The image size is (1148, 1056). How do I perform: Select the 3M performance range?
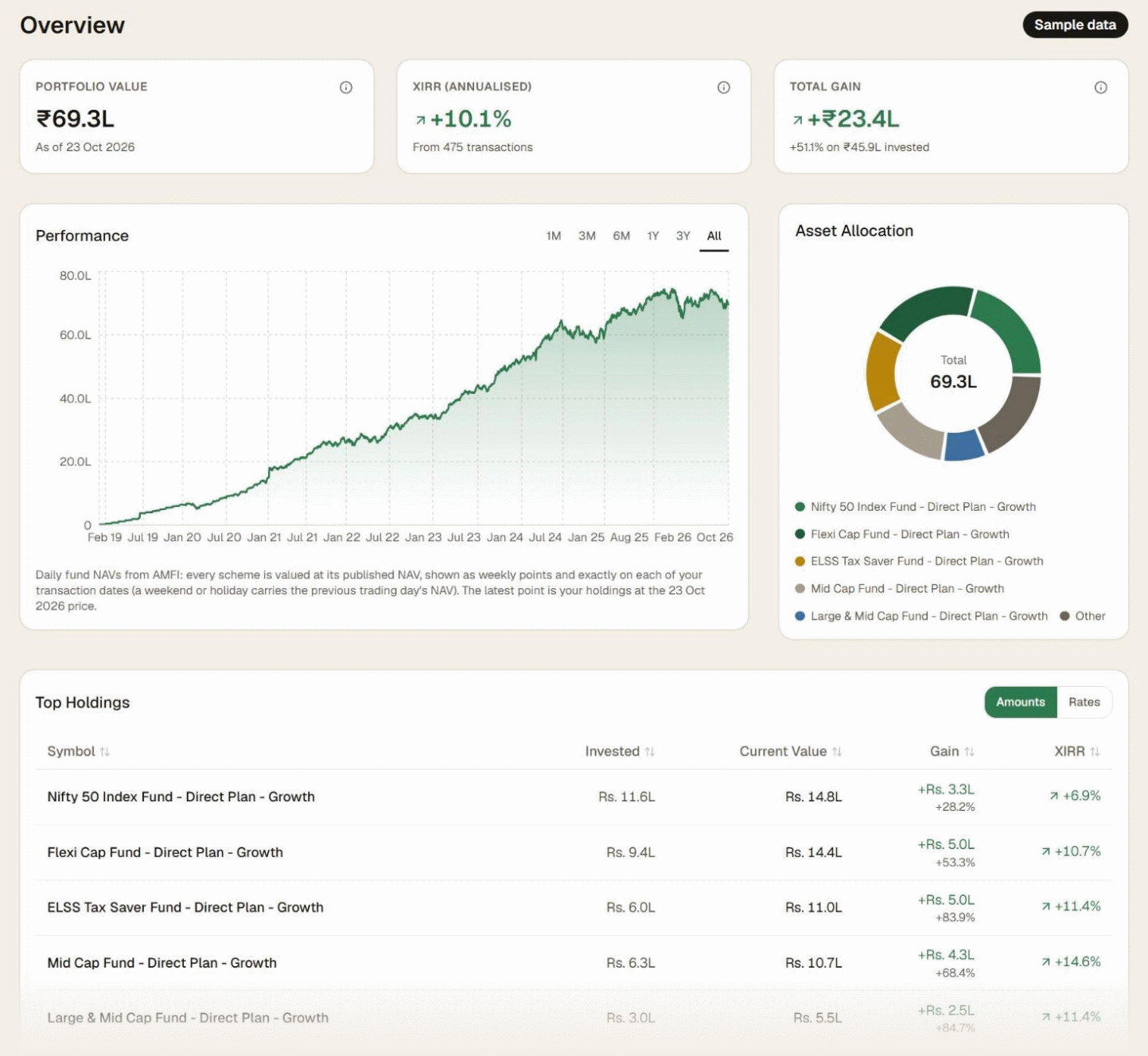(x=587, y=236)
